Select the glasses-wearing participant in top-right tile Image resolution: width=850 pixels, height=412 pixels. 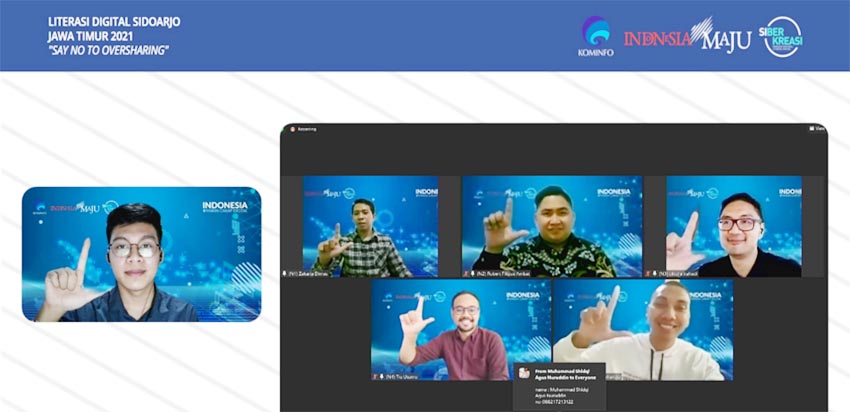(x=733, y=225)
